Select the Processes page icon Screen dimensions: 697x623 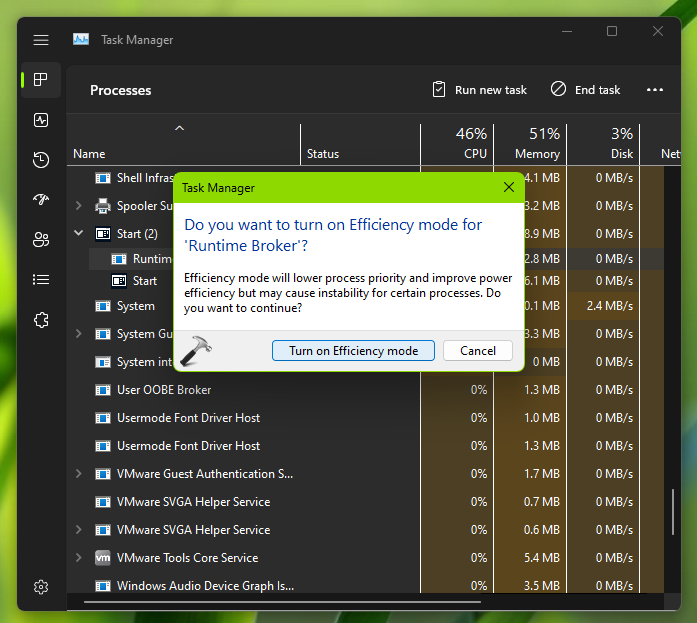[x=41, y=80]
